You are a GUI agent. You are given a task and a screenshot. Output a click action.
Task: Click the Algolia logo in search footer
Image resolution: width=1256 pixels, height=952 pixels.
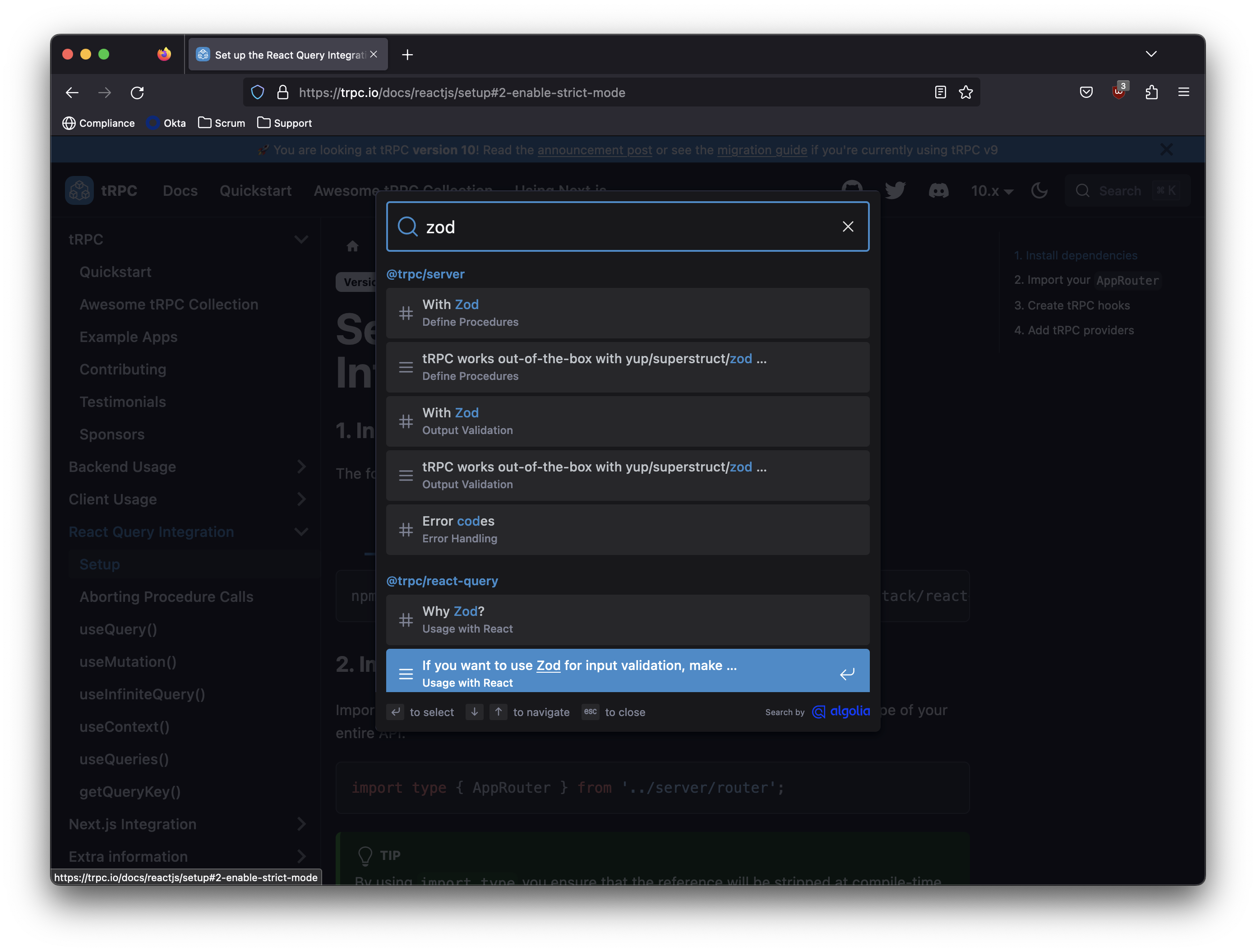click(x=841, y=711)
